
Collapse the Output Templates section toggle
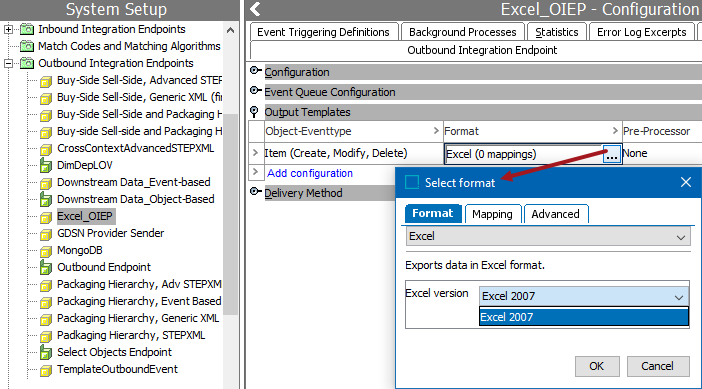(254, 111)
